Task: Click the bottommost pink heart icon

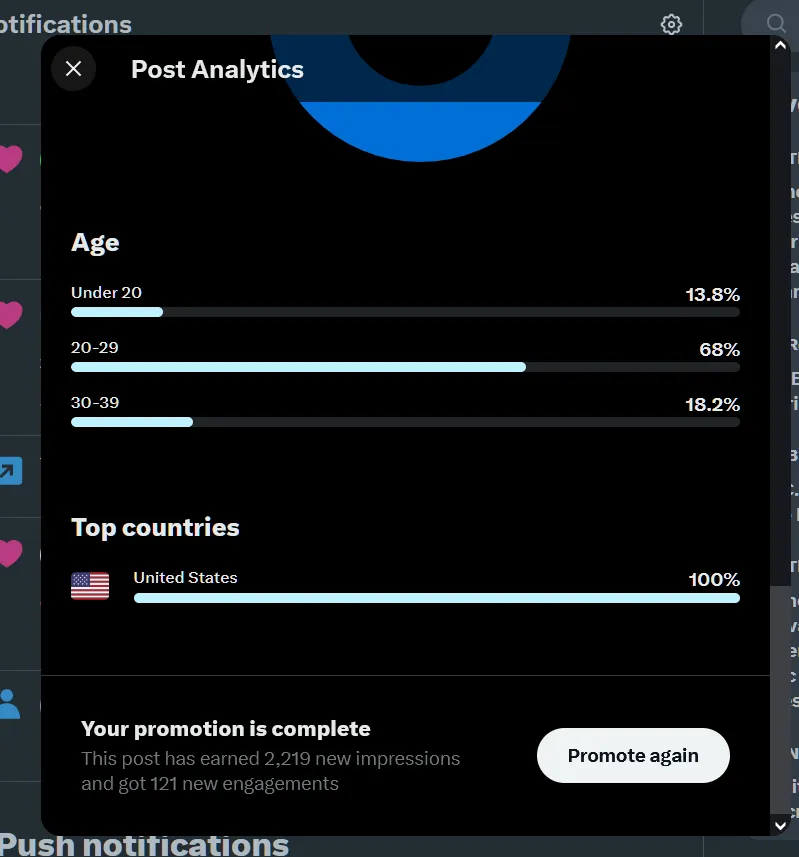Action: point(9,553)
